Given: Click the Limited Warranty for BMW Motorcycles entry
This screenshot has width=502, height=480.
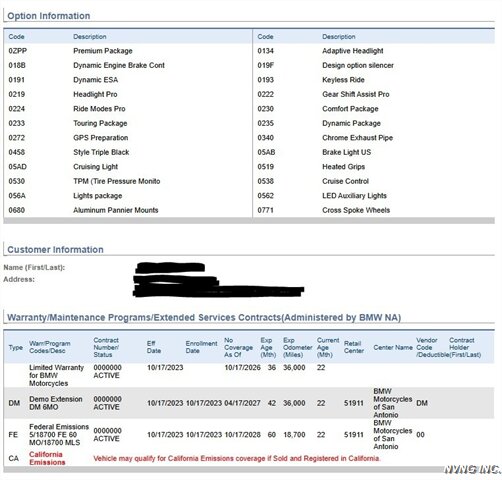Looking at the screenshot, I should 56,375.
